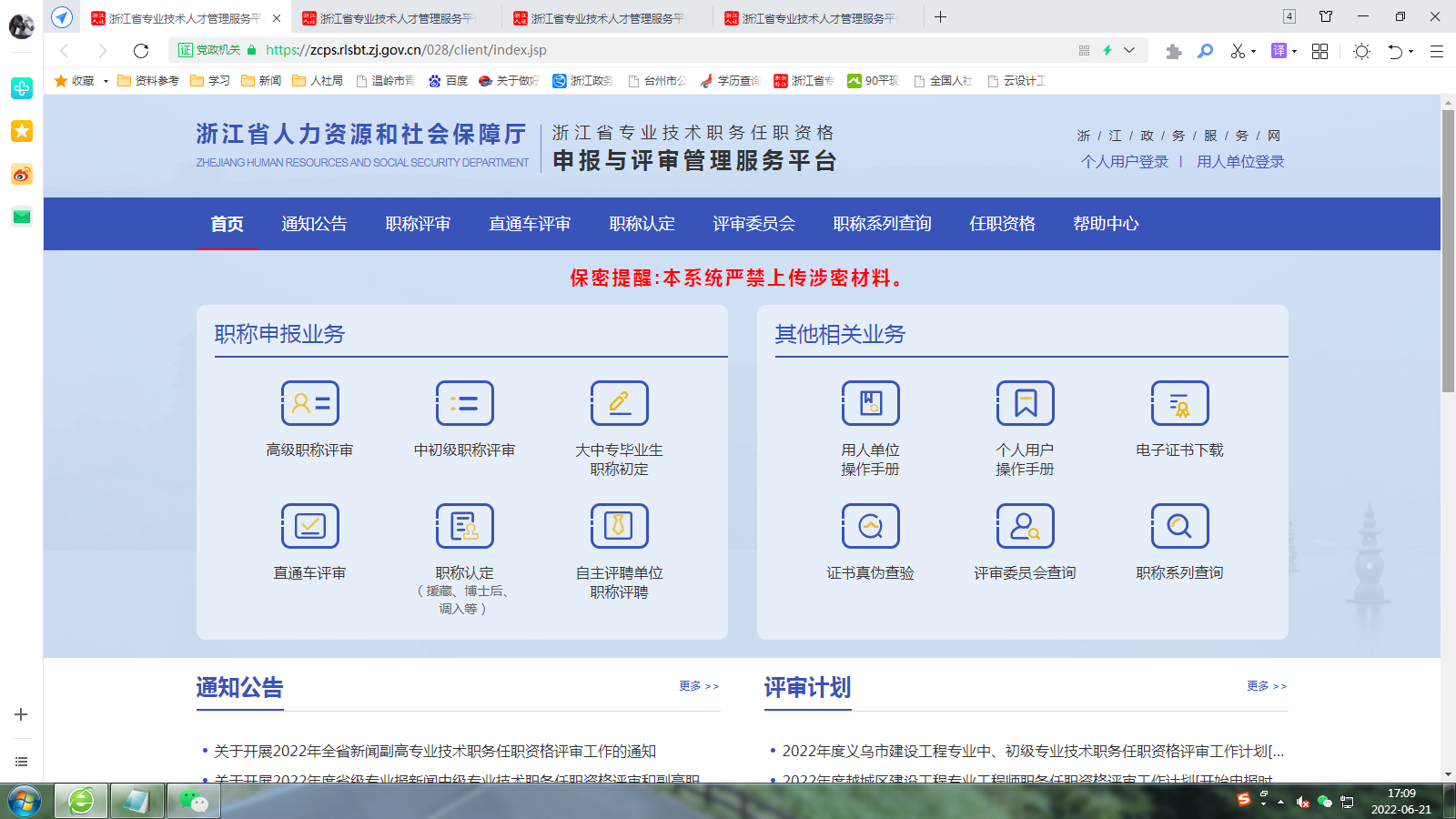Open the scissors screenshot tool dropdown
This screenshot has width=1456, height=819.
pyautogui.click(x=1254, y=52)
